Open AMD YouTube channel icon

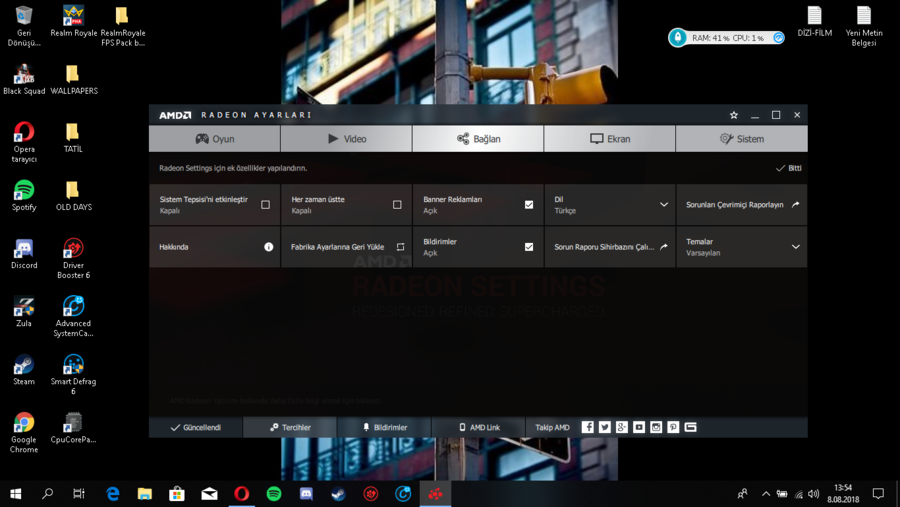pos(639,427)
